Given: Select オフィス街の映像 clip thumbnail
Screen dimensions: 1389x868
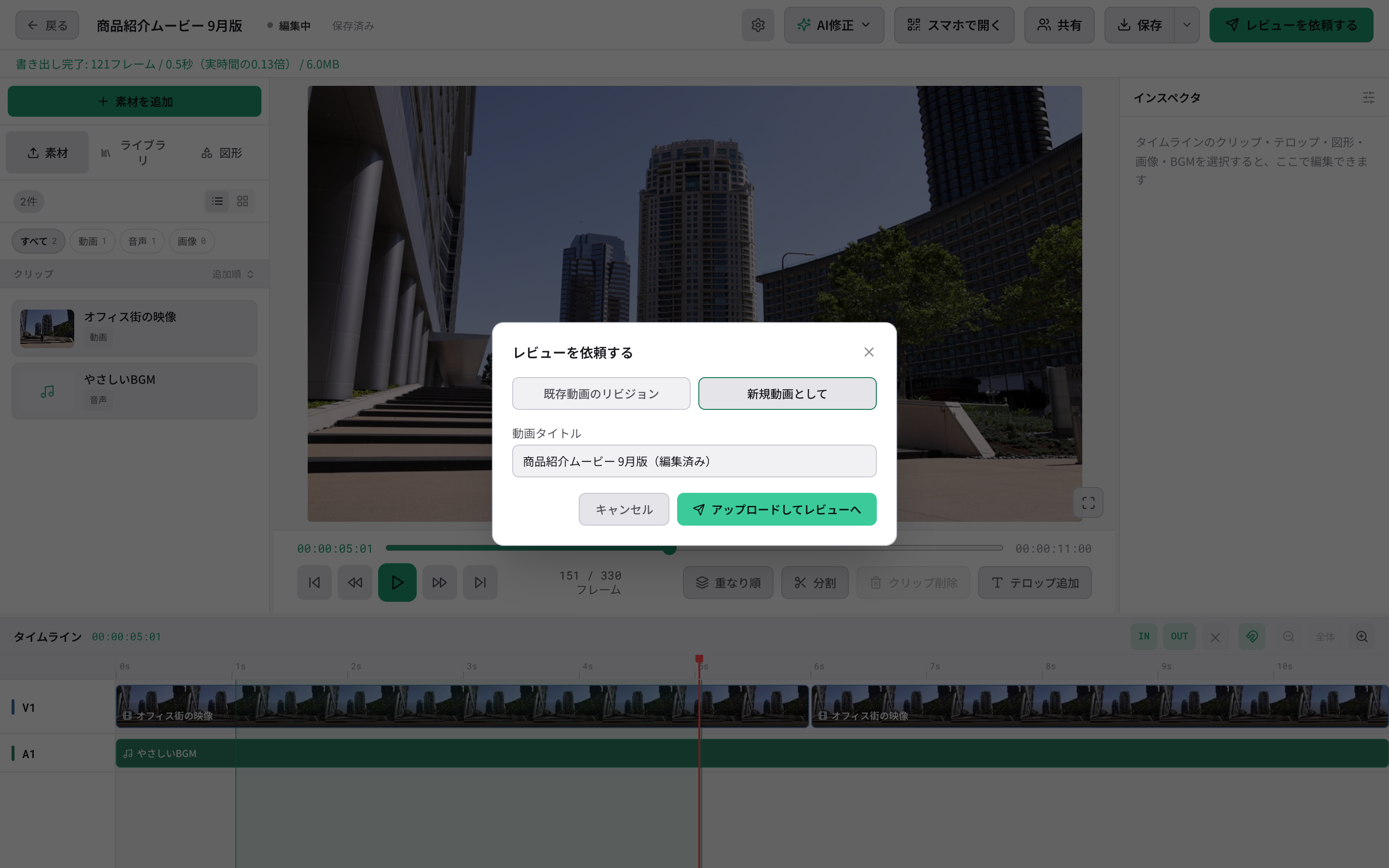Looking at the screenshot, I should pyautogui.click(x=47, y=328).
